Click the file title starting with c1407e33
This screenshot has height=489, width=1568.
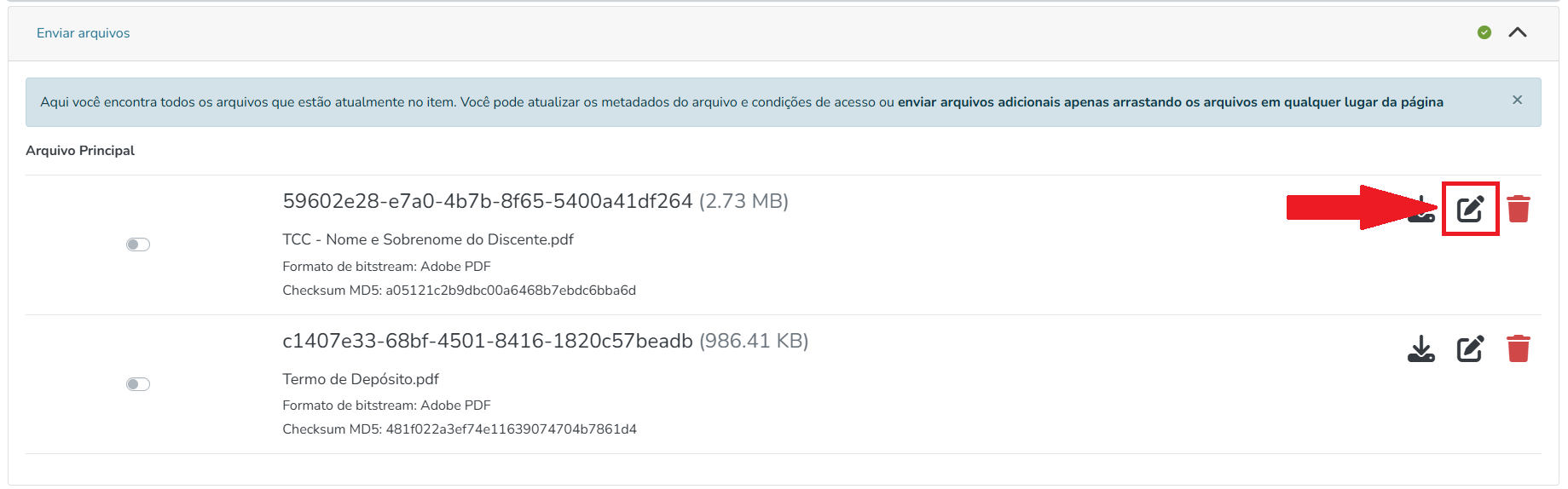(487, 341)
